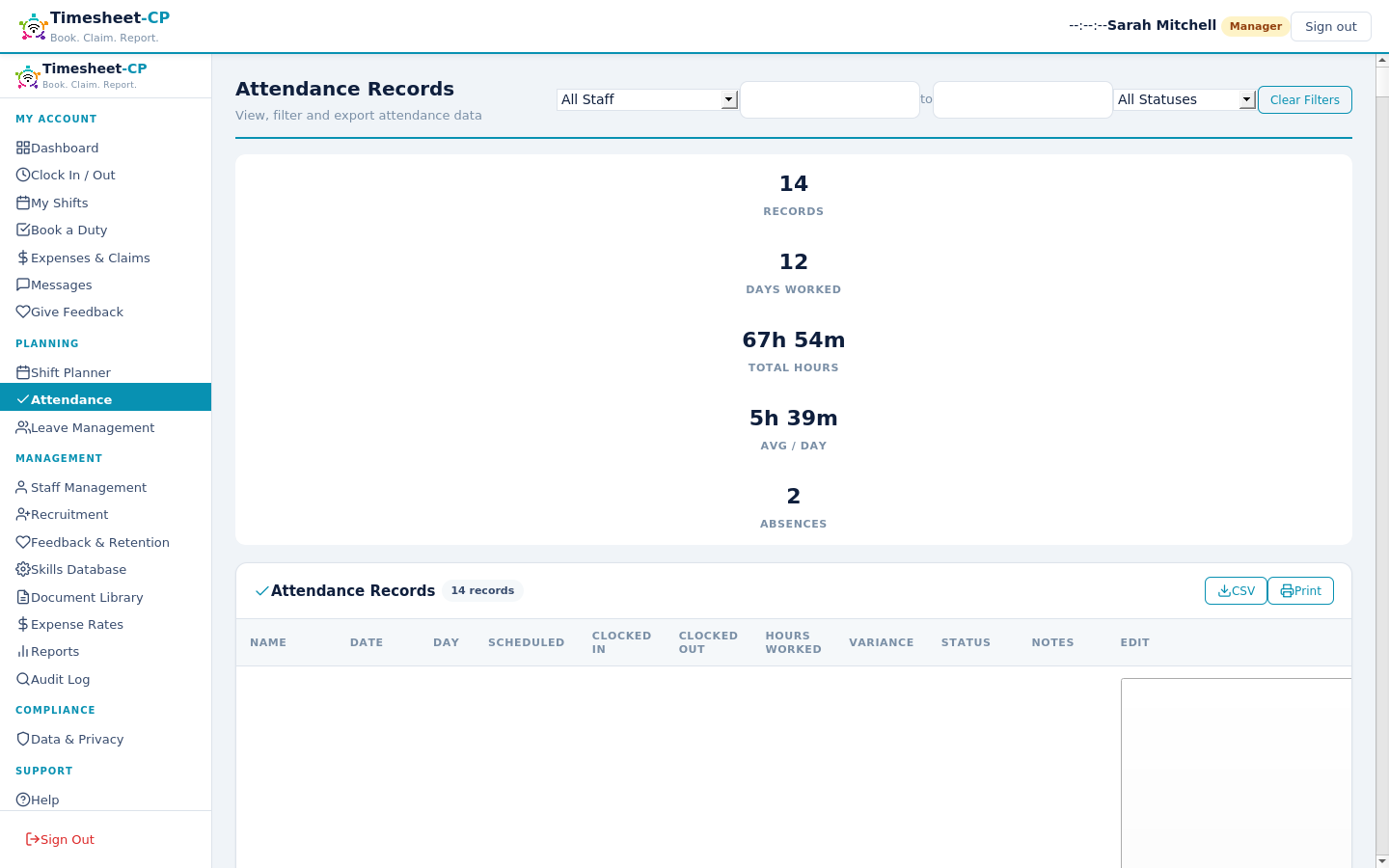Click the page scrollbar up arrow
Viewport: 1389px width, 868px height.
1382,61
